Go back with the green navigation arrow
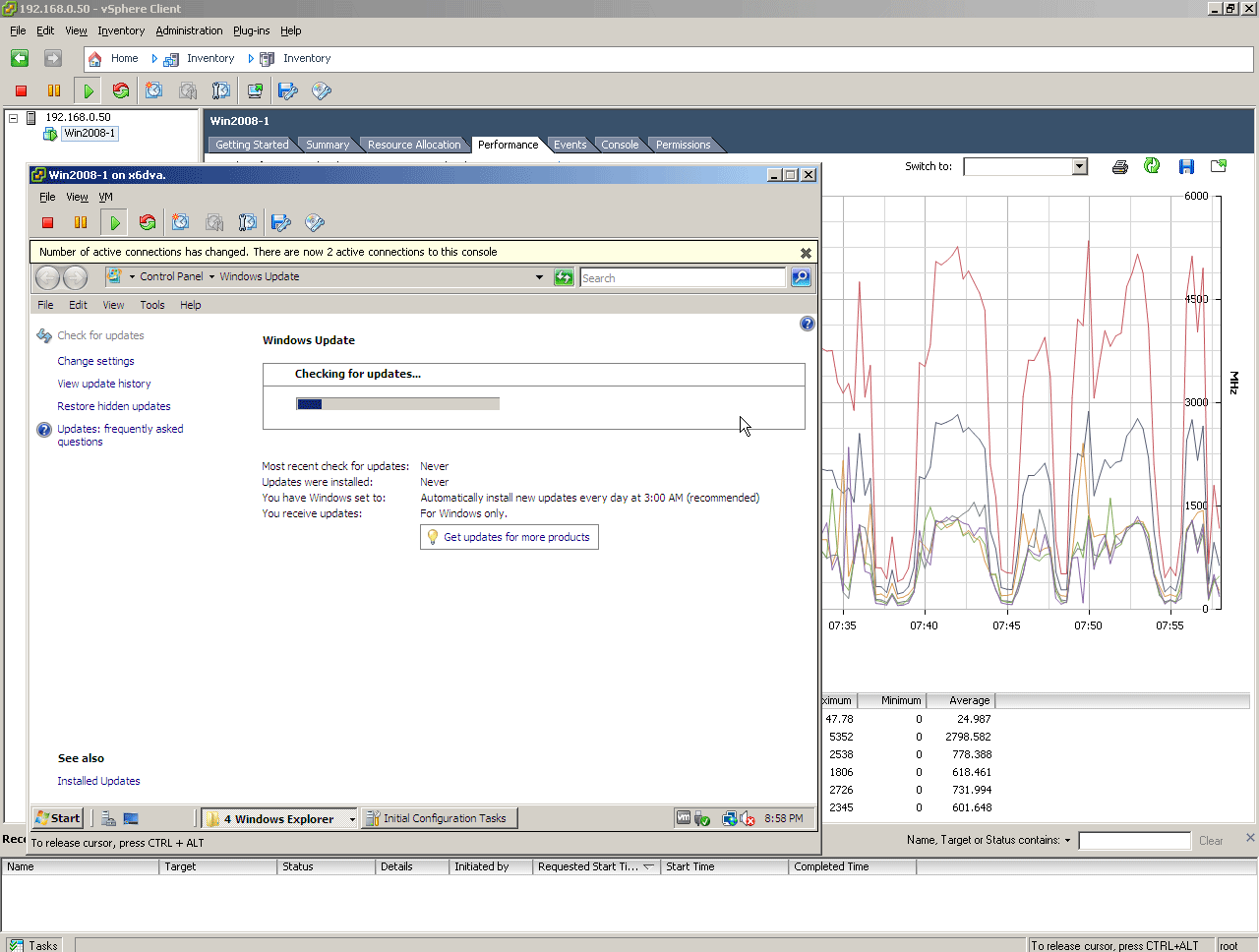The height and width of the screenshot is (952, 1259). 20,58
